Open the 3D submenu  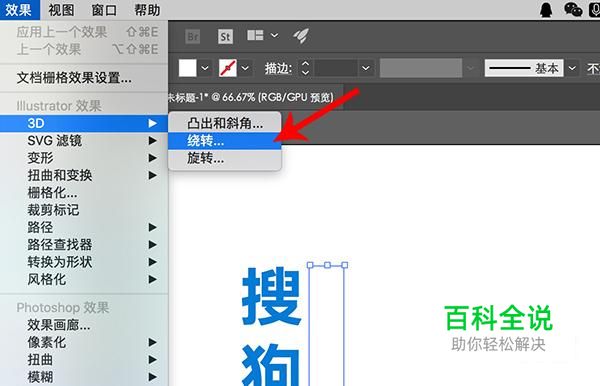coord(84,123)
